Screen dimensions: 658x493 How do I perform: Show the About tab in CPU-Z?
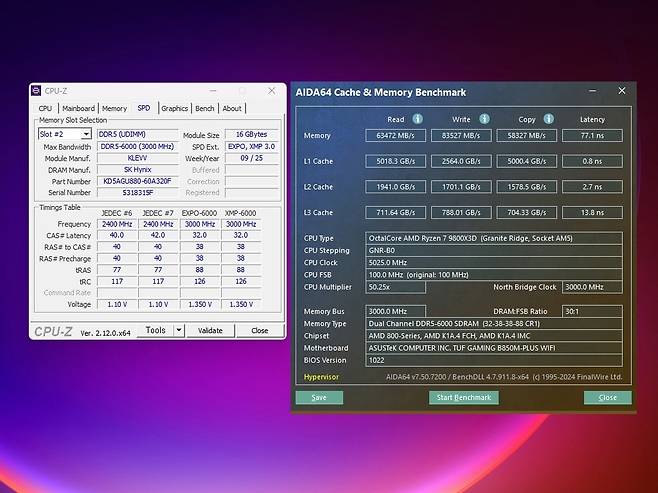[x=232, y=108]
